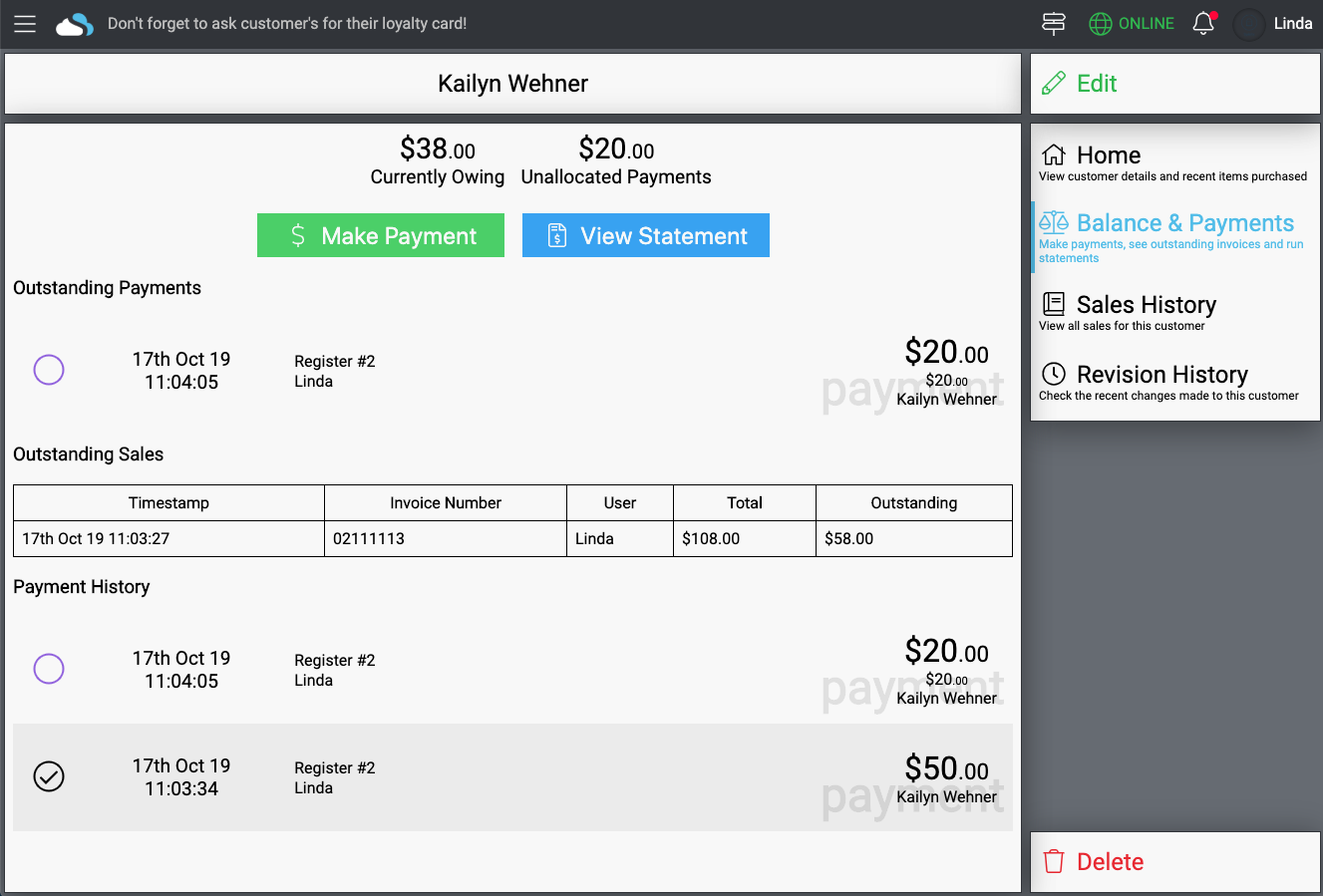Click Linda's user avatar circle
The image size is (1323, 896).
pos(1249,24)
